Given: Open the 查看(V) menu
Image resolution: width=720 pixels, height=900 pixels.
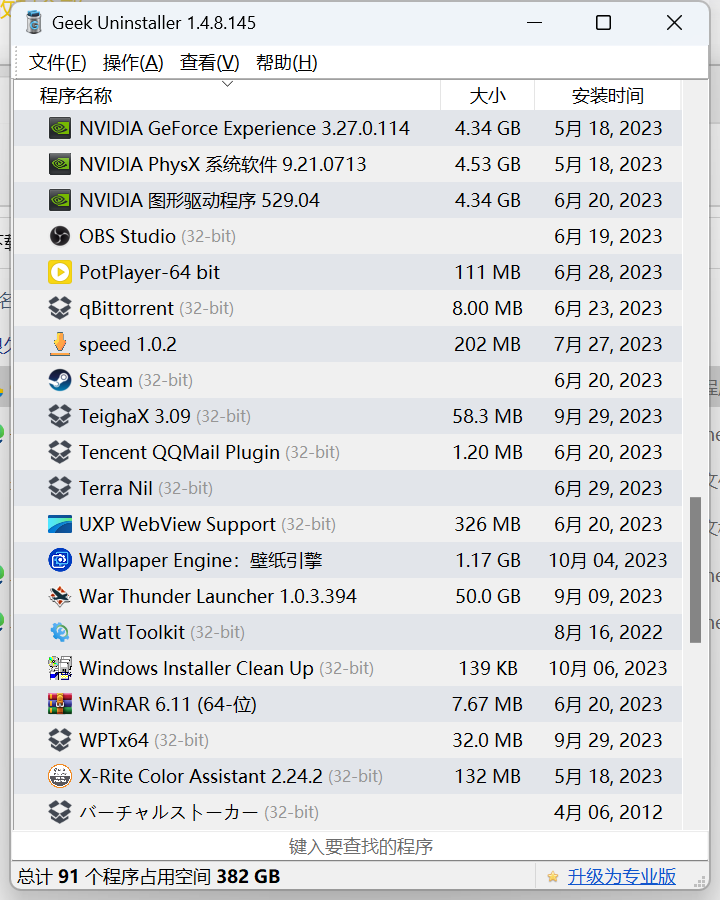Looking at the screenshot, I should coord(210,63).
